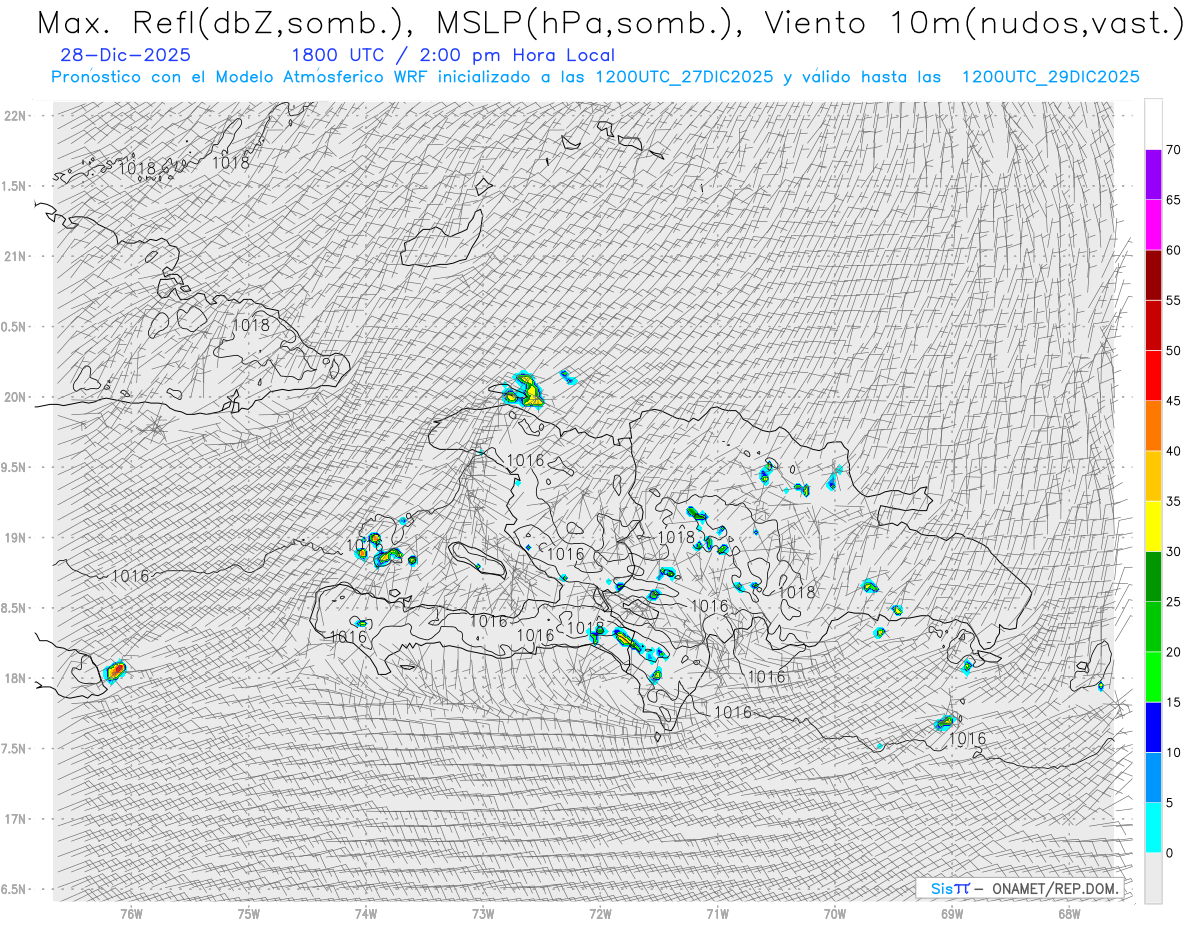The image size is (1200, 927).
Task: Click the '21N' latitude label
Action: [17, 256]
